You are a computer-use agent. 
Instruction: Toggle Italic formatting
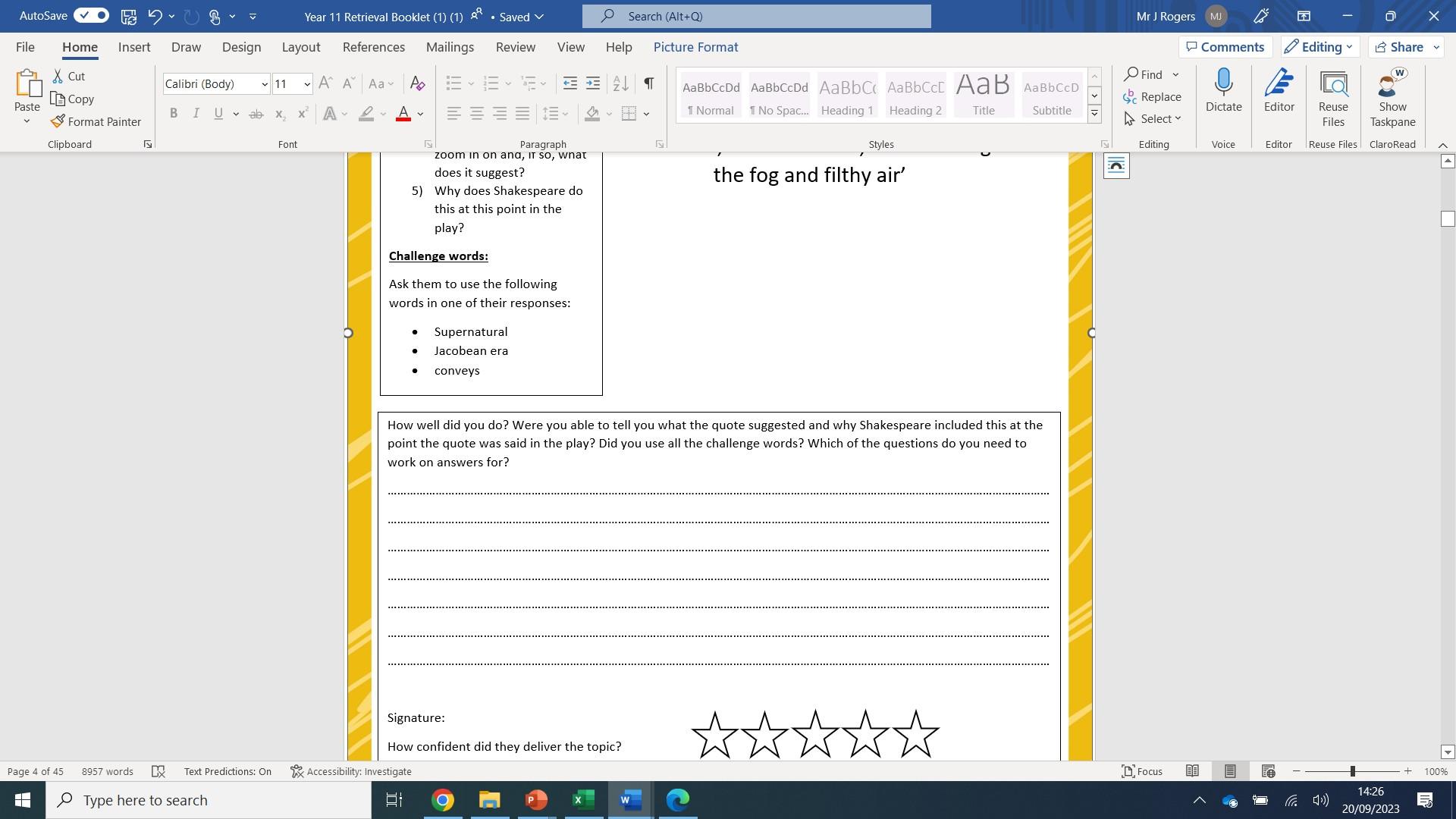[196, 114]
